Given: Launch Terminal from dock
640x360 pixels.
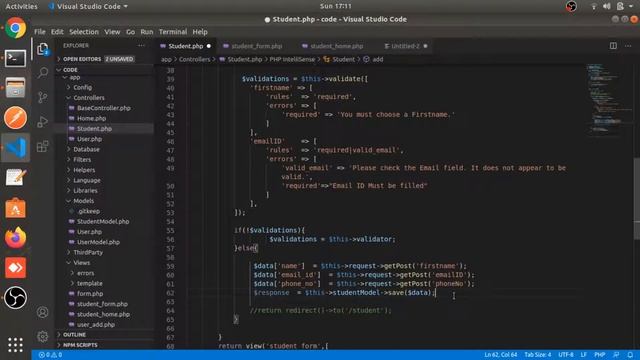Looking at the screenshot, I should tap(16, 58).
